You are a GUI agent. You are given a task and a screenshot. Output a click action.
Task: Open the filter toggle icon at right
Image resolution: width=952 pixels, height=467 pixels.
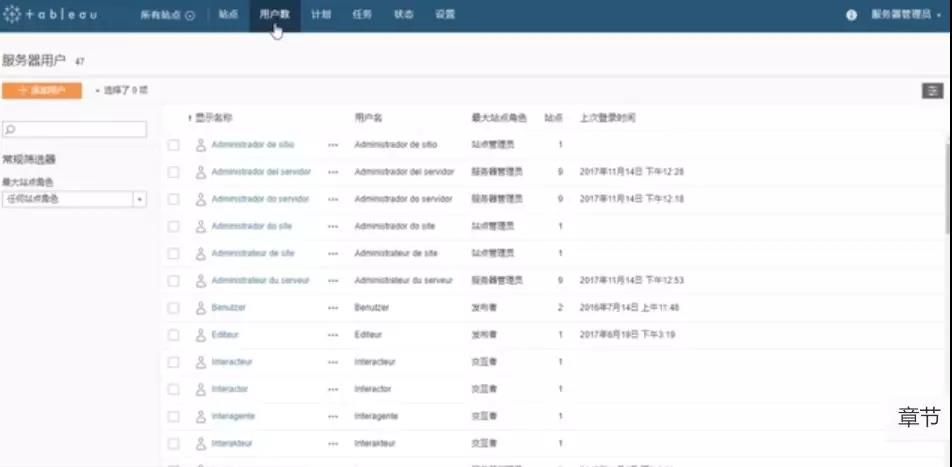(x=932, y=91)
